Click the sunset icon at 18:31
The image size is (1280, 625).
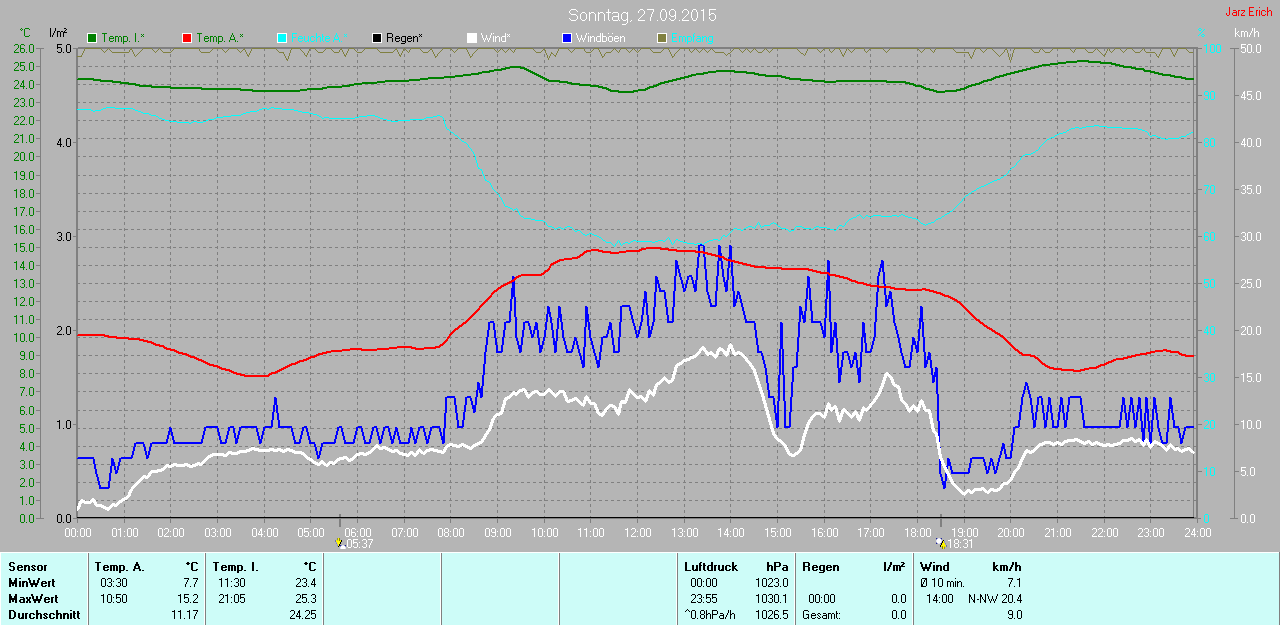coord(940,544)
